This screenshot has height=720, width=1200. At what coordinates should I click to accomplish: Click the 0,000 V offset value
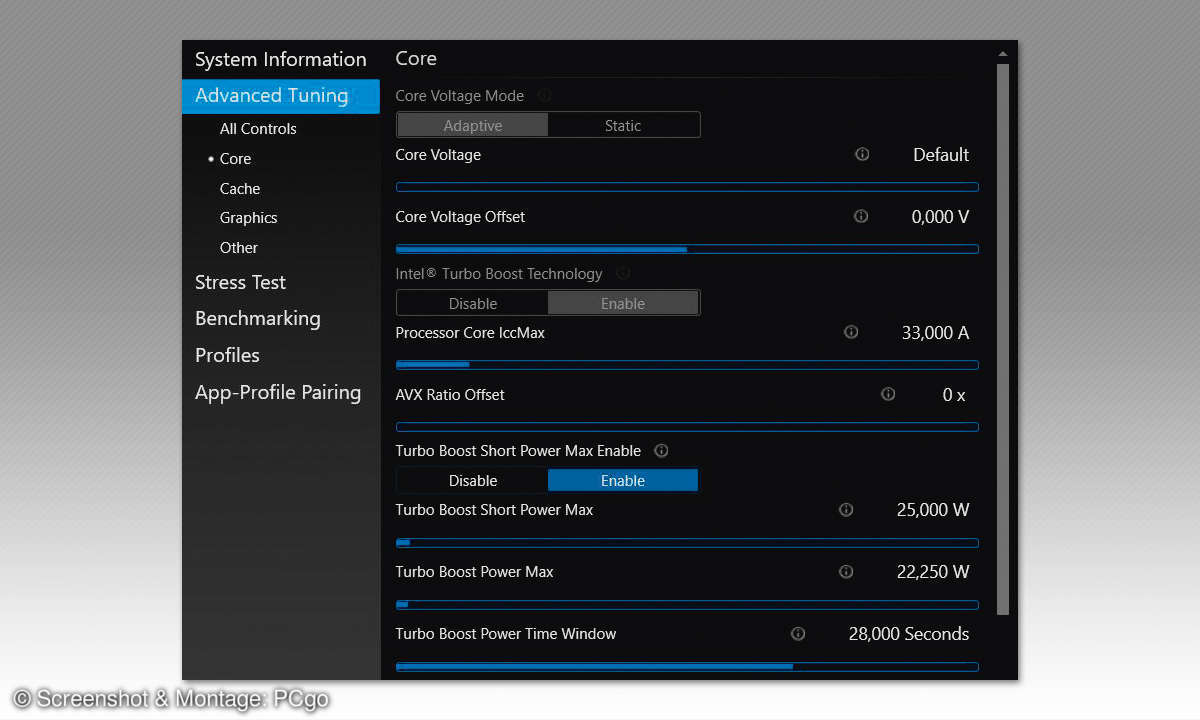(940, 217)
